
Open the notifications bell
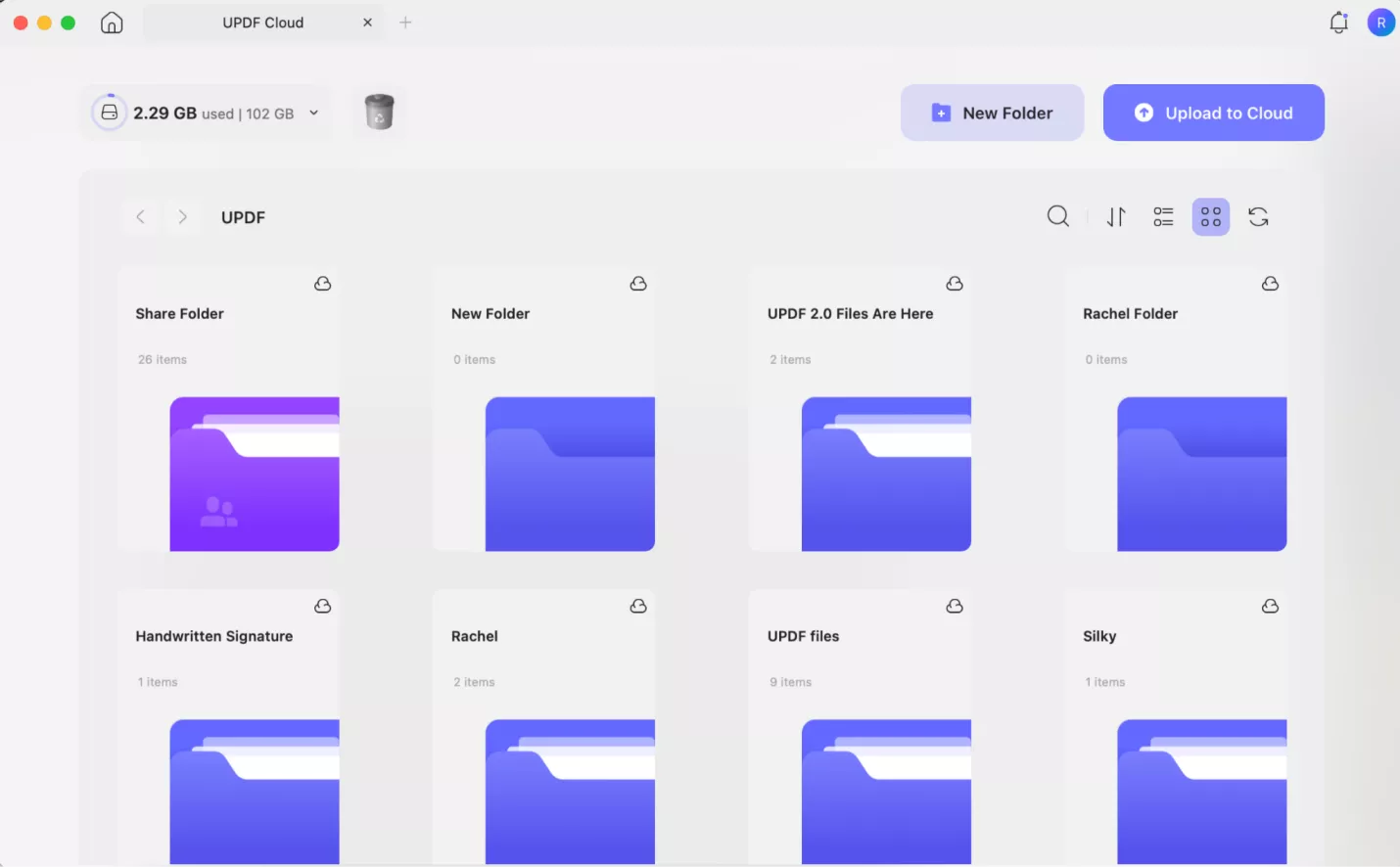1338,23
